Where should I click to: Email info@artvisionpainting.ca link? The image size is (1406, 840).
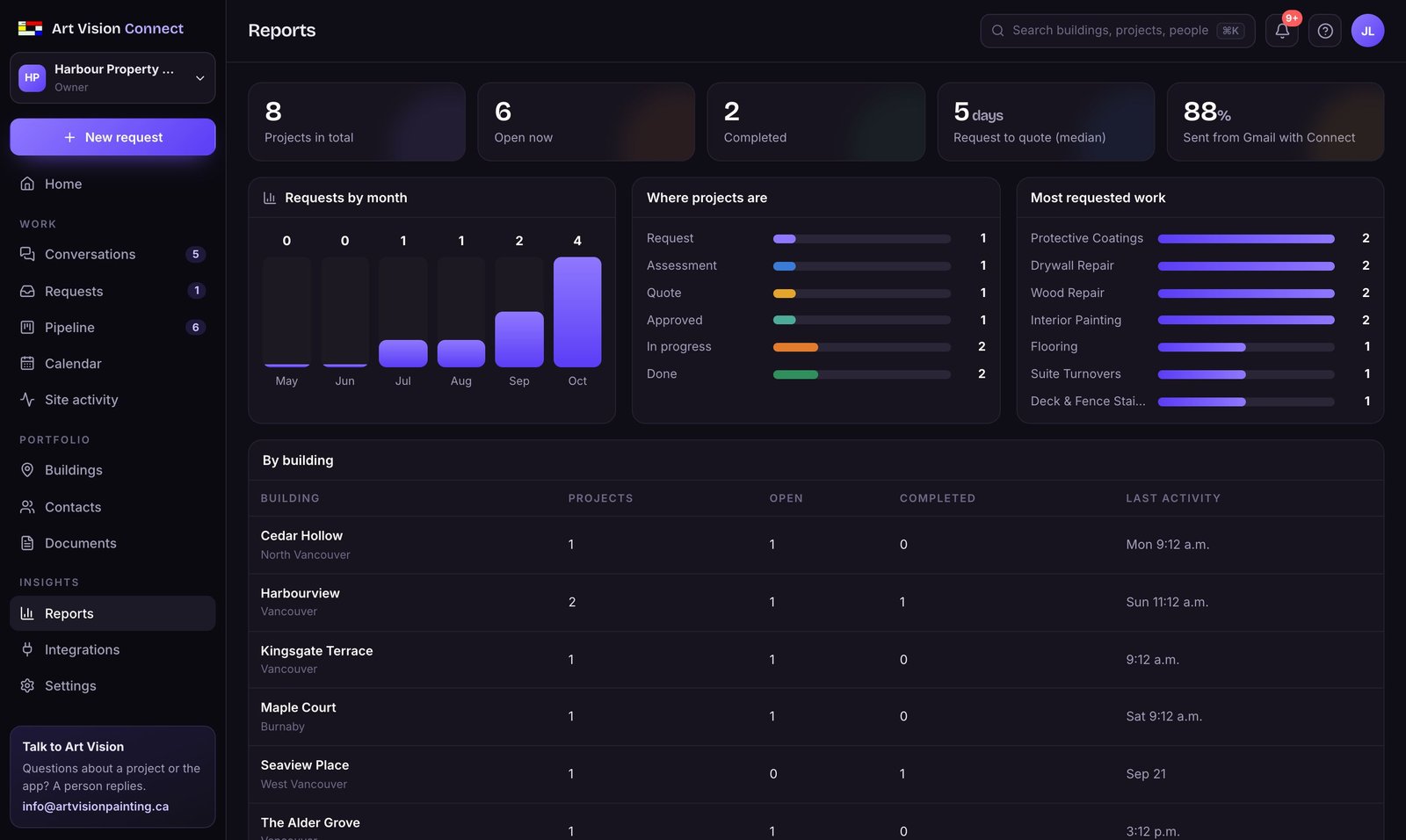[96, 807]
